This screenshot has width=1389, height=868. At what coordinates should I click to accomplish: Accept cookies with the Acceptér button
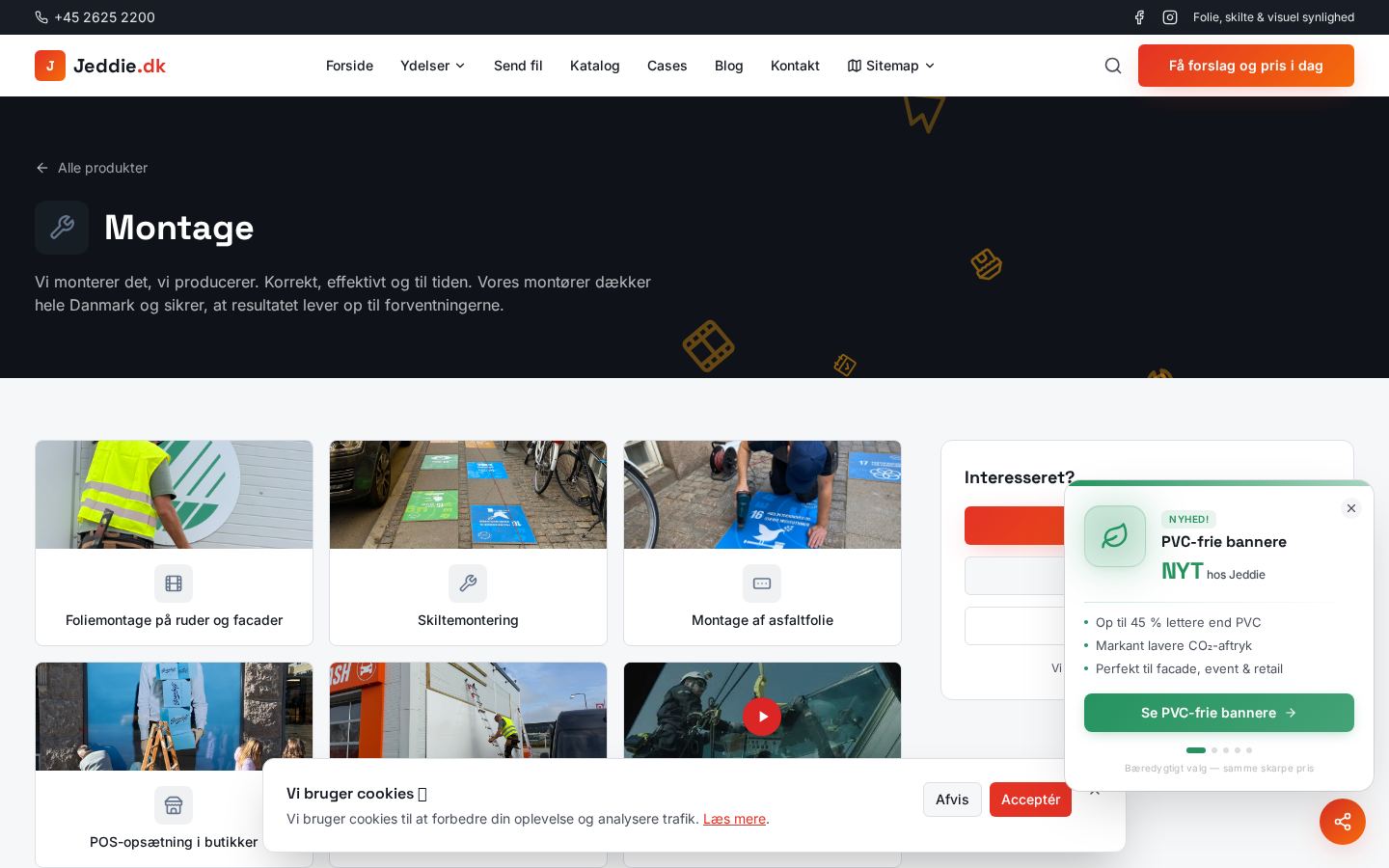pos(1030,800)
